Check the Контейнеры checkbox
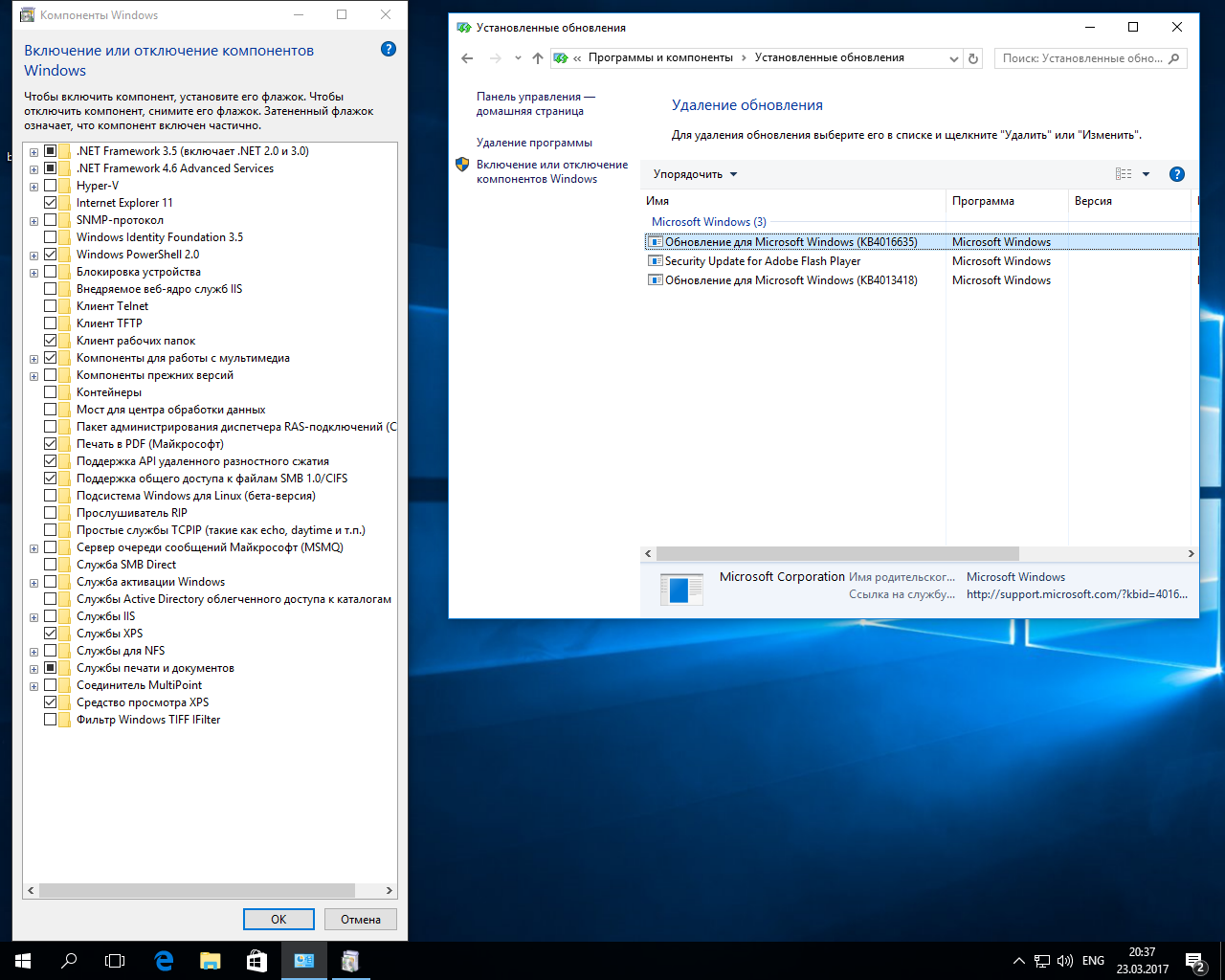1225x980 pixels. (50, 392)
